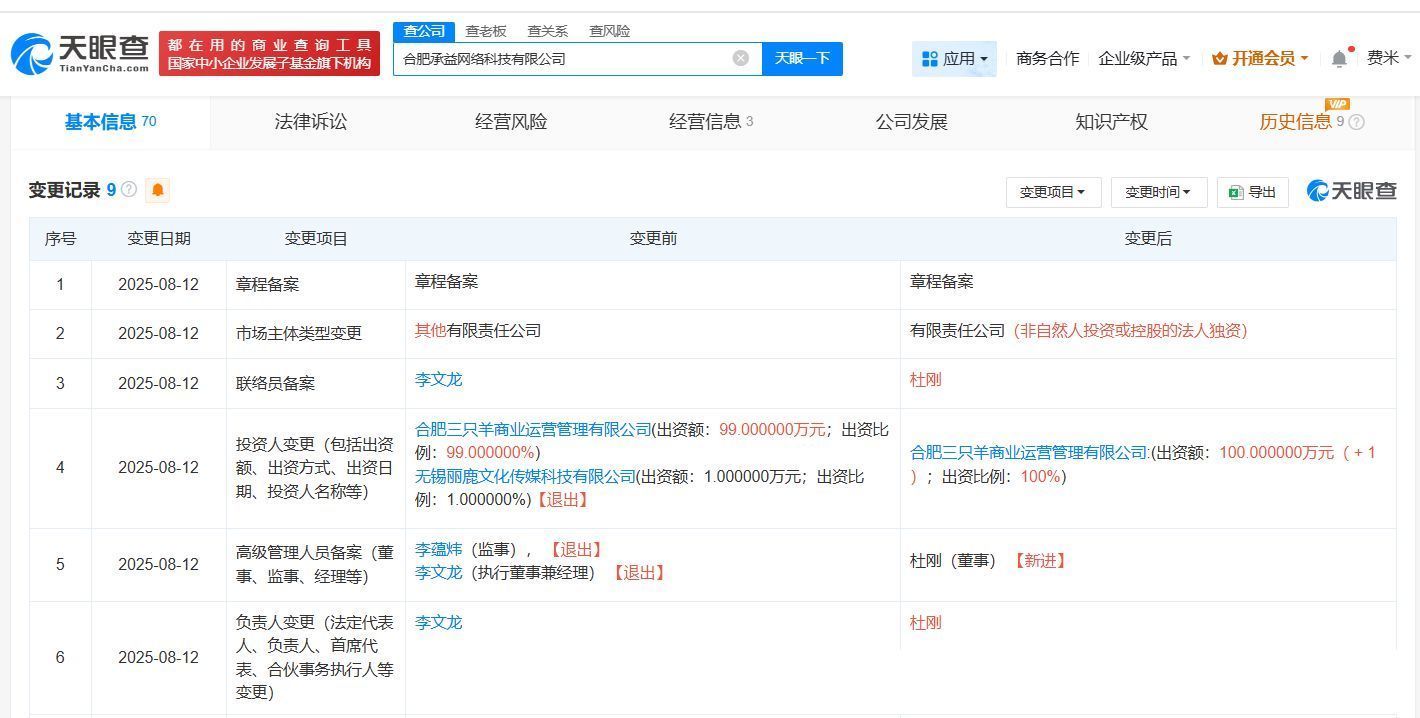Expand the 变更项目 filter dropdown
This screenshot has height=718, width=1420.
pyautogui.click(x=1052, y=192)
